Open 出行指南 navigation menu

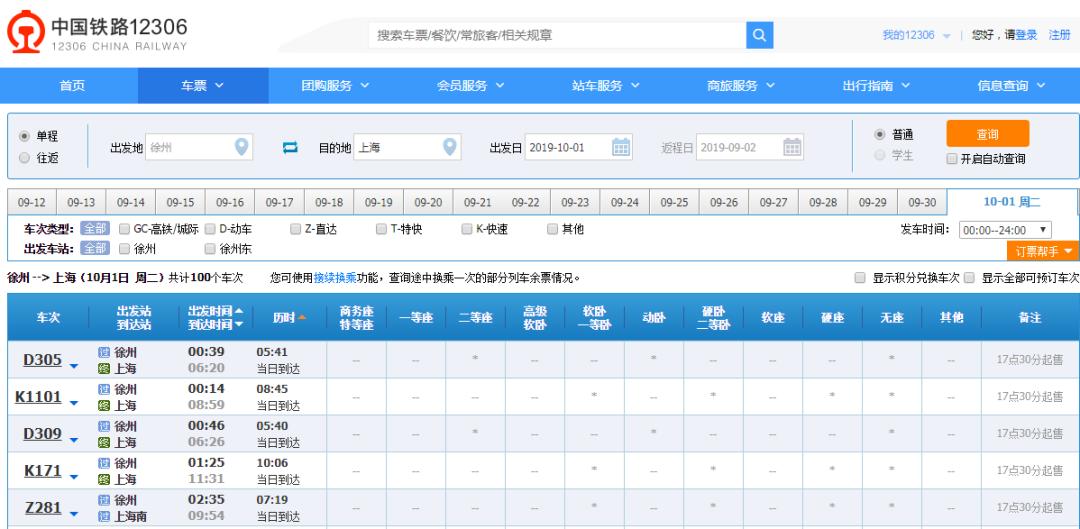(x=875, y=85)
